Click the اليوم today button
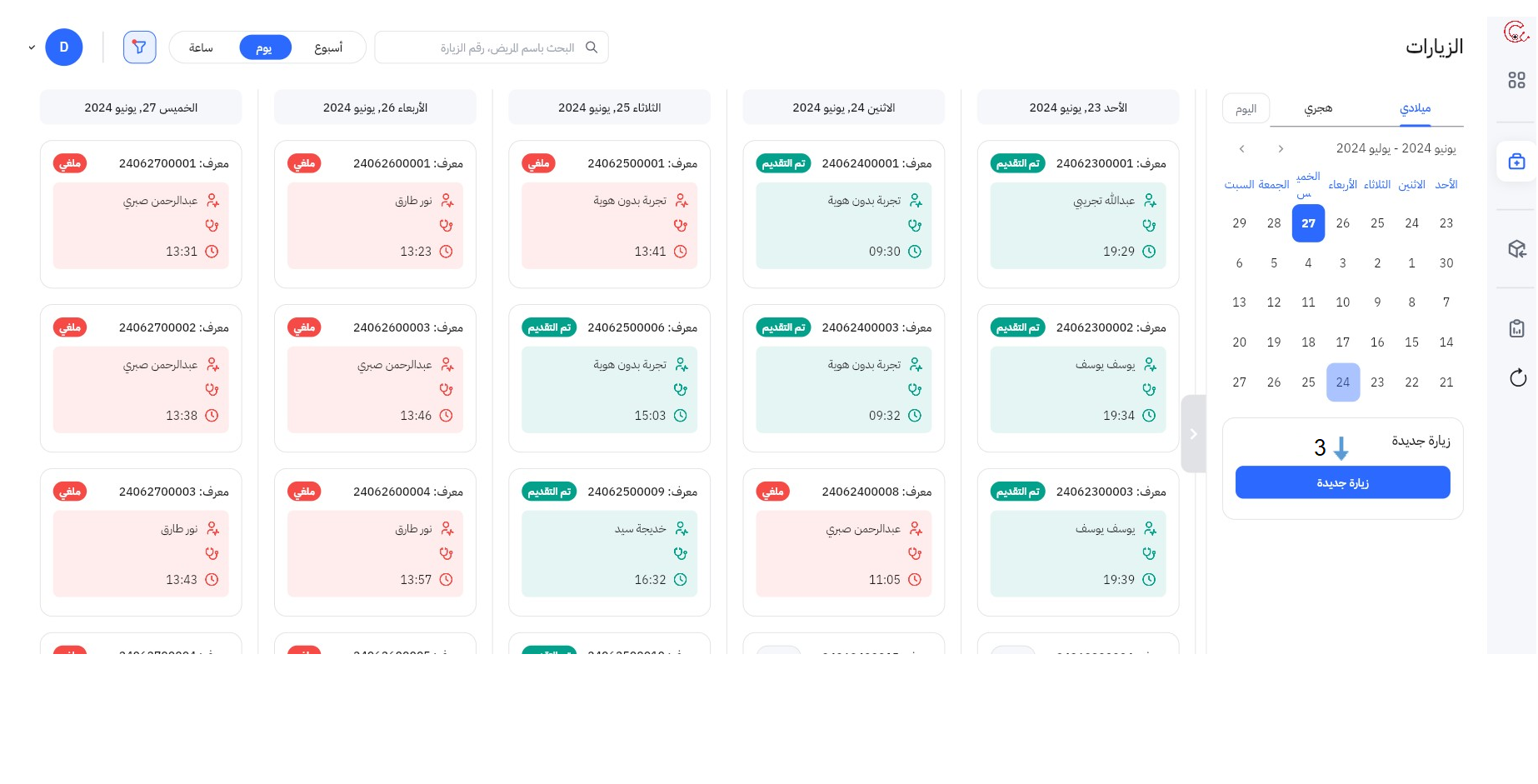 point(1246,109)
